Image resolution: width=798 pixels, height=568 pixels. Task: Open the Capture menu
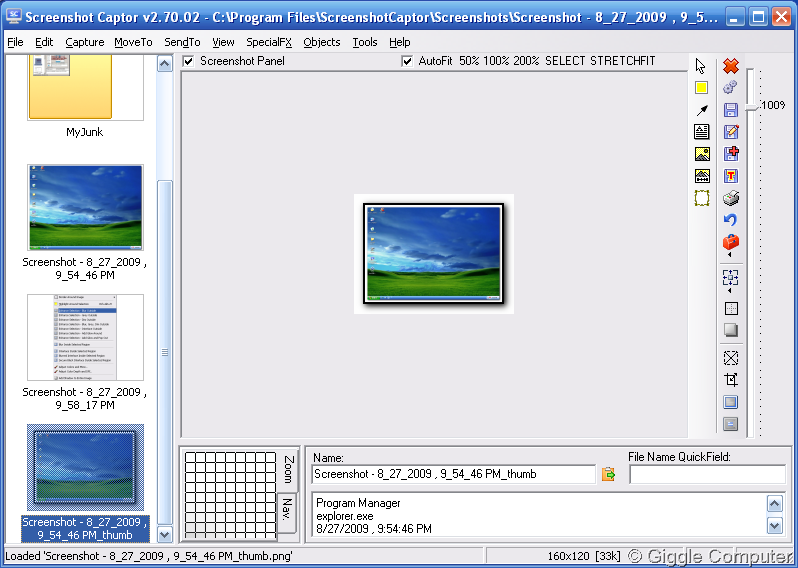[84, 42]
